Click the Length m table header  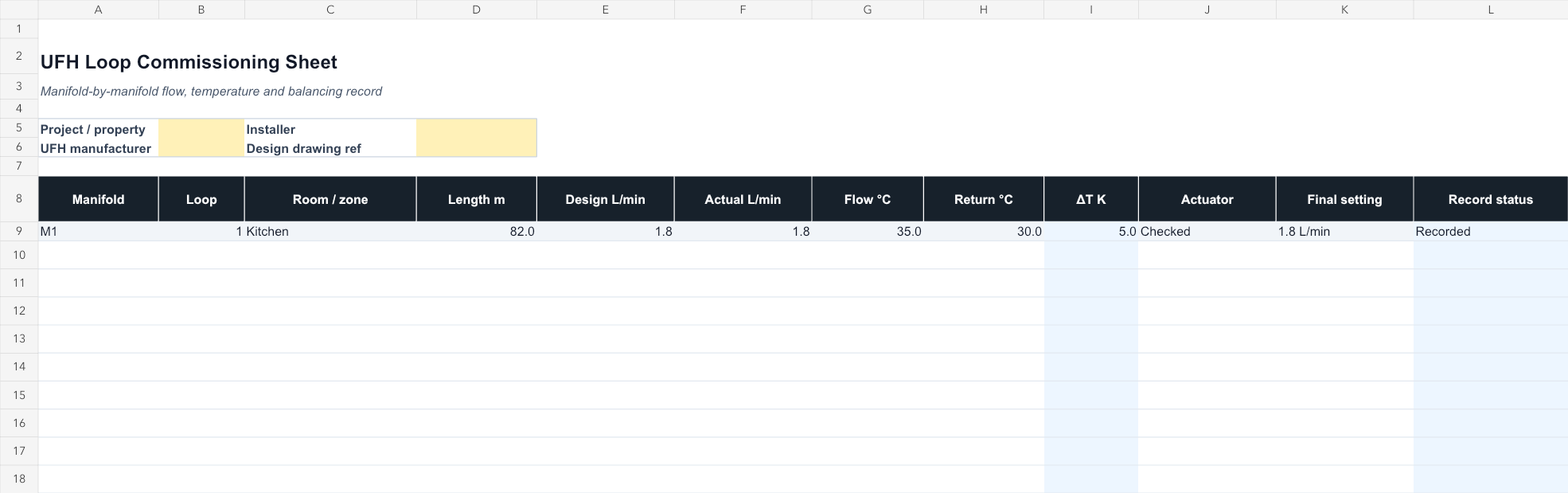[x=477, y=199]
